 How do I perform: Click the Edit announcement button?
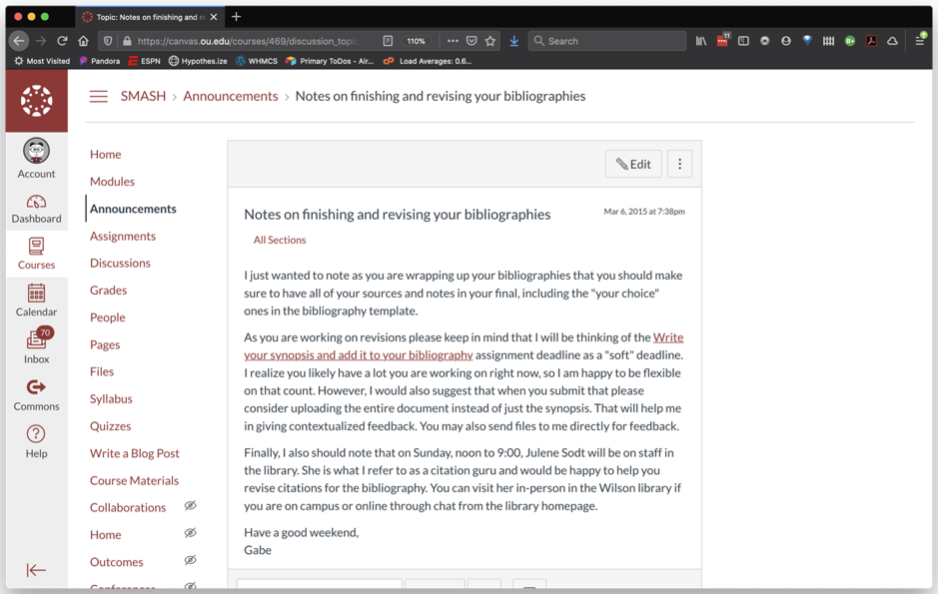[x=633, y=164]
